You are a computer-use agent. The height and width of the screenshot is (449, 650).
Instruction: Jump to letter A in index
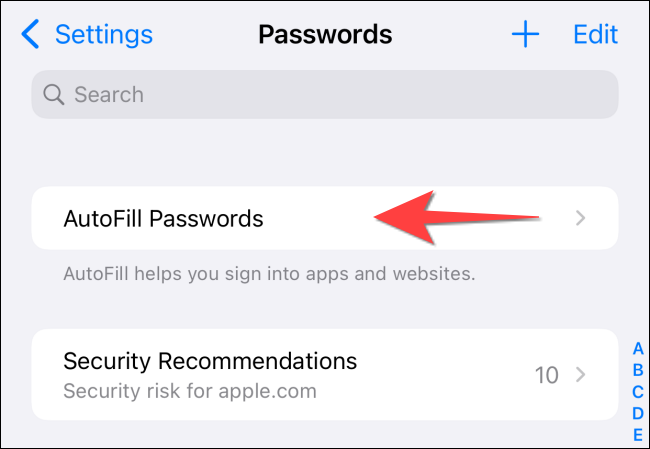(x=638, y=349)
